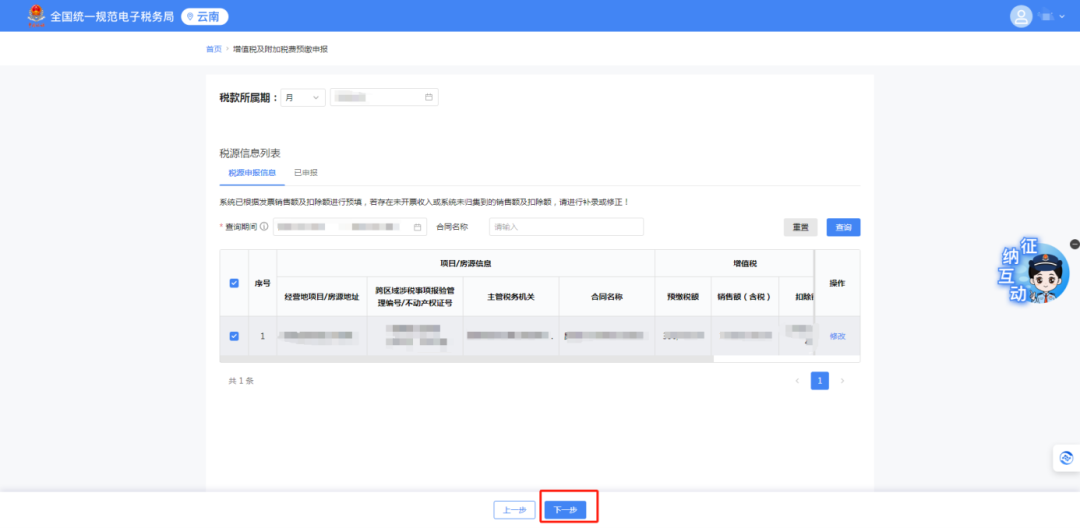Click the 查询 button
The height and width of the screenshot is (528, 1080).
[843, 227]
